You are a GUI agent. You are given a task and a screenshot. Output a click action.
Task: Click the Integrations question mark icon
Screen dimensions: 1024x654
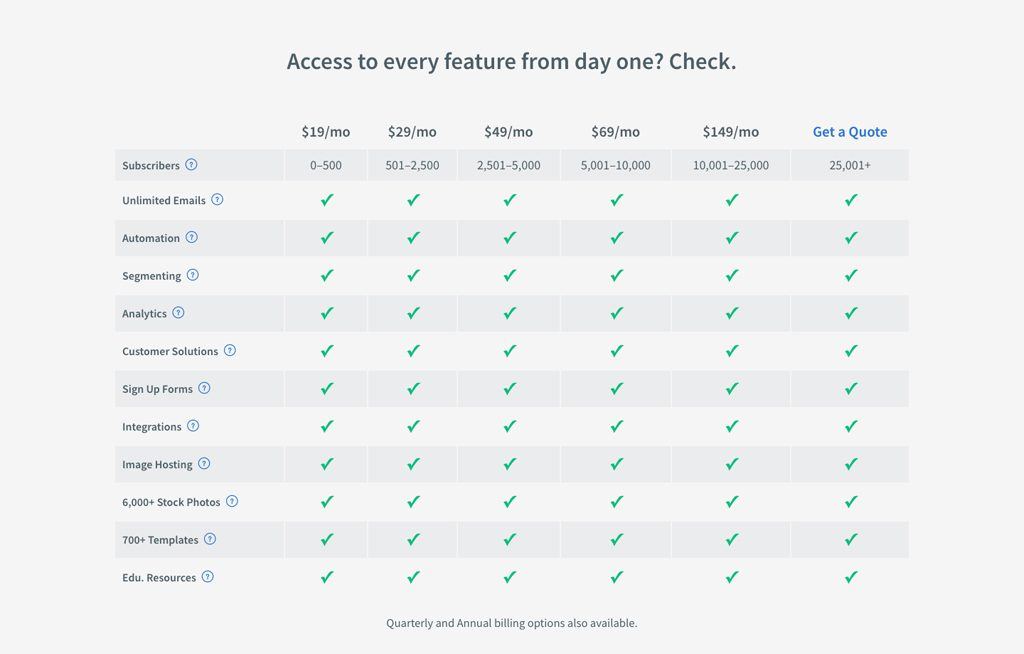(x=193, y=426)
